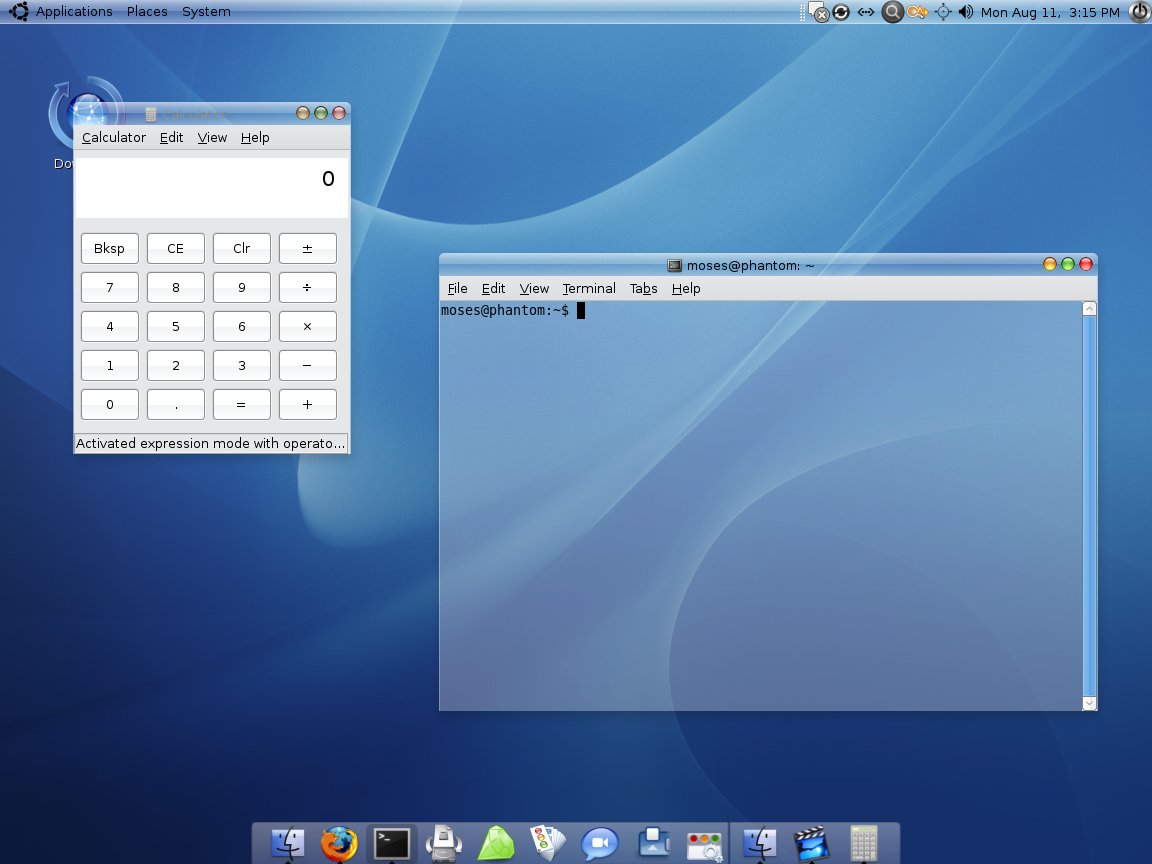This screenshot has width=1152, height=864.
Task: Click the orange keyring icon in top panel
Action: click(917, 12)
